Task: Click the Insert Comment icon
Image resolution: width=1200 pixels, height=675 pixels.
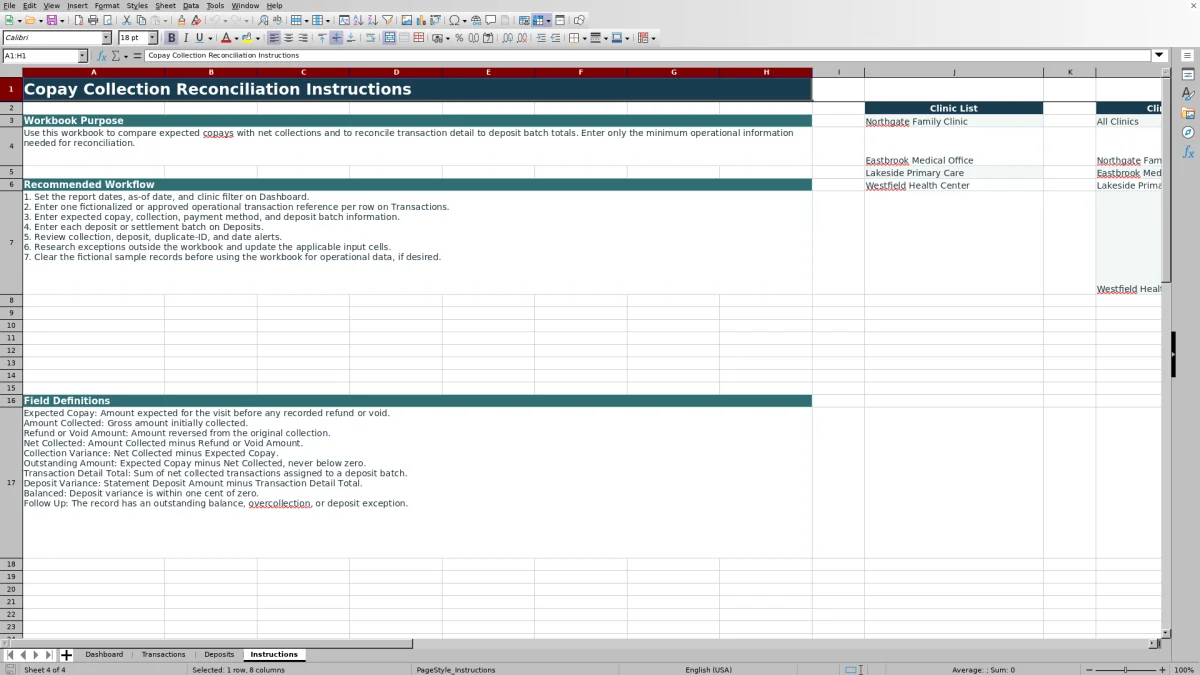Action: (x=491, y=20)
